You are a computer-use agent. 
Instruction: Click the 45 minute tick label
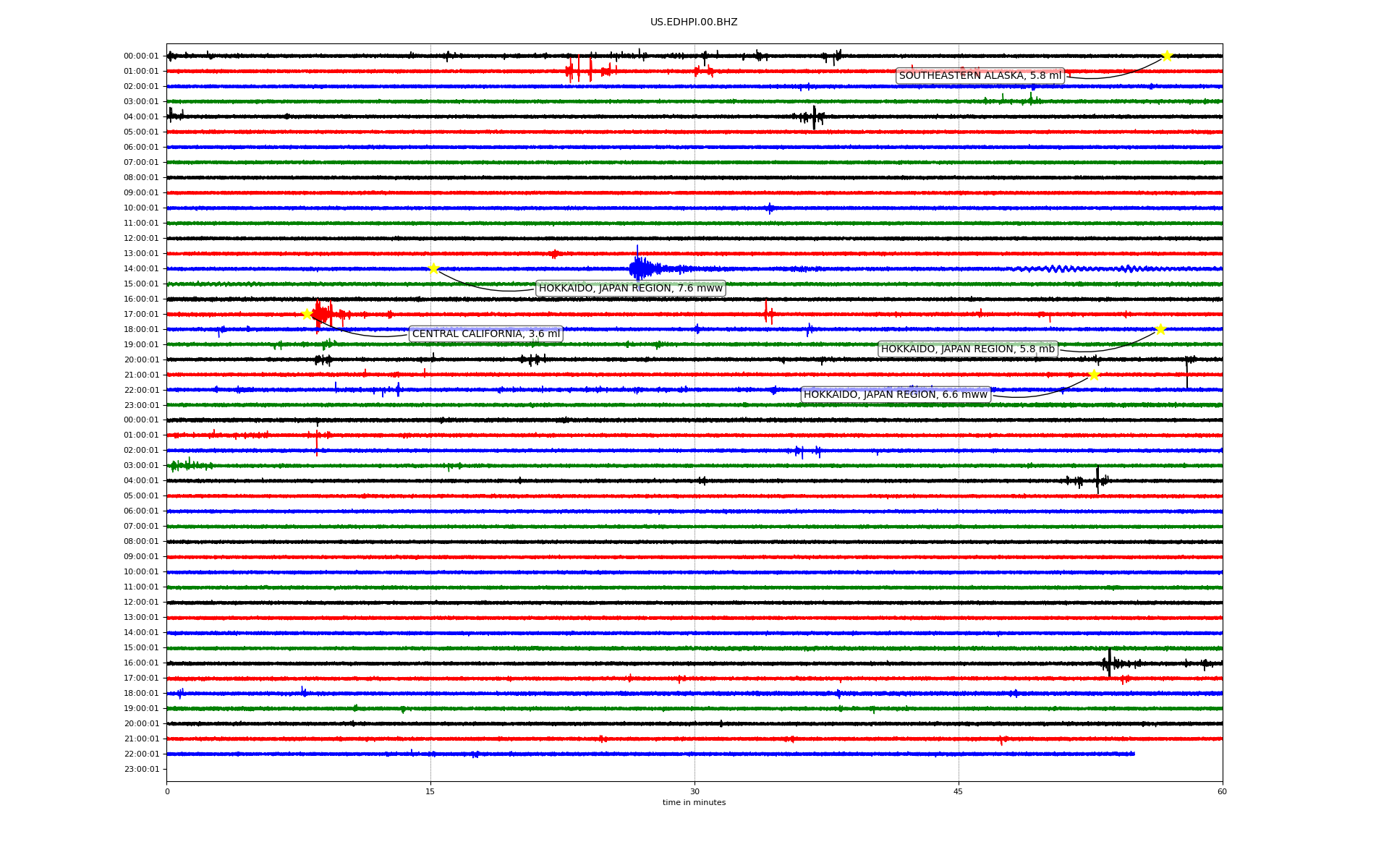[x=959, y=791]
